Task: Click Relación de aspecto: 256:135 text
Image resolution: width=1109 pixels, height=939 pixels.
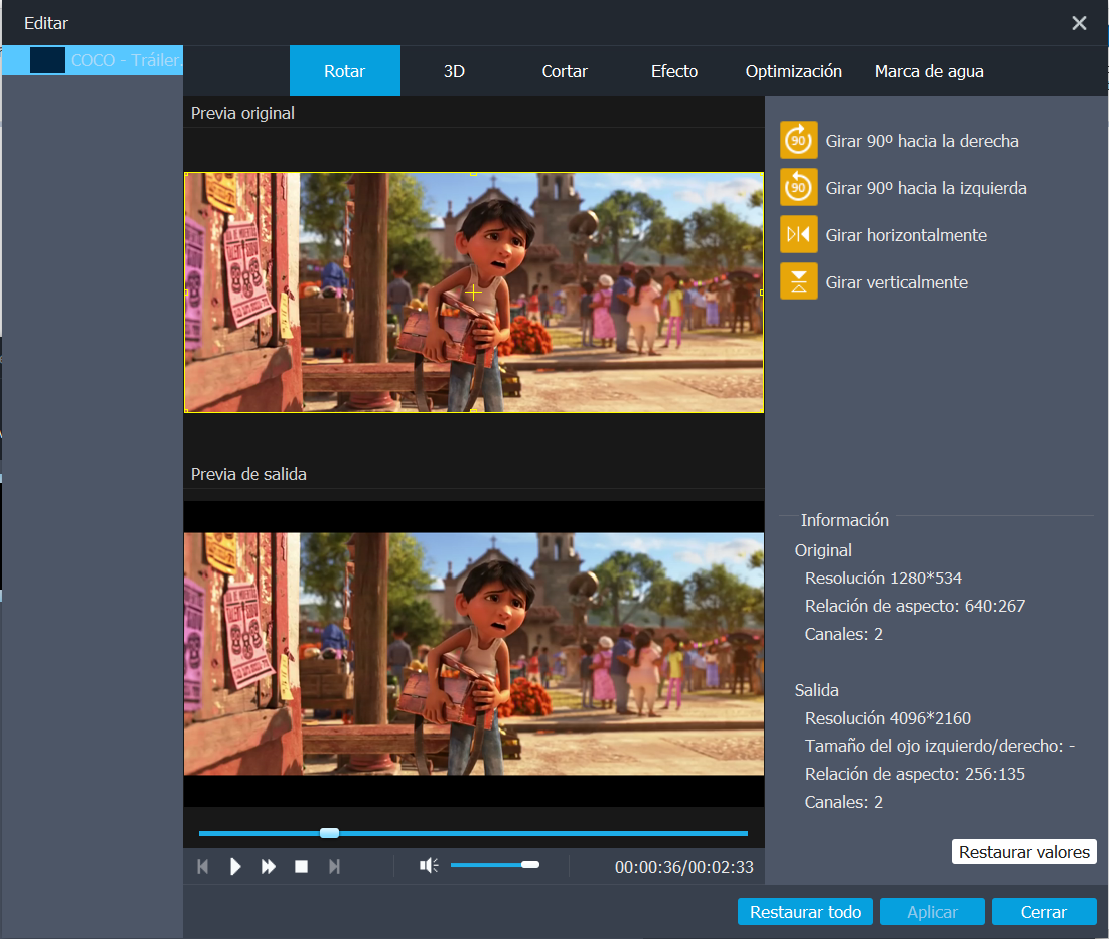Action: 915,774
